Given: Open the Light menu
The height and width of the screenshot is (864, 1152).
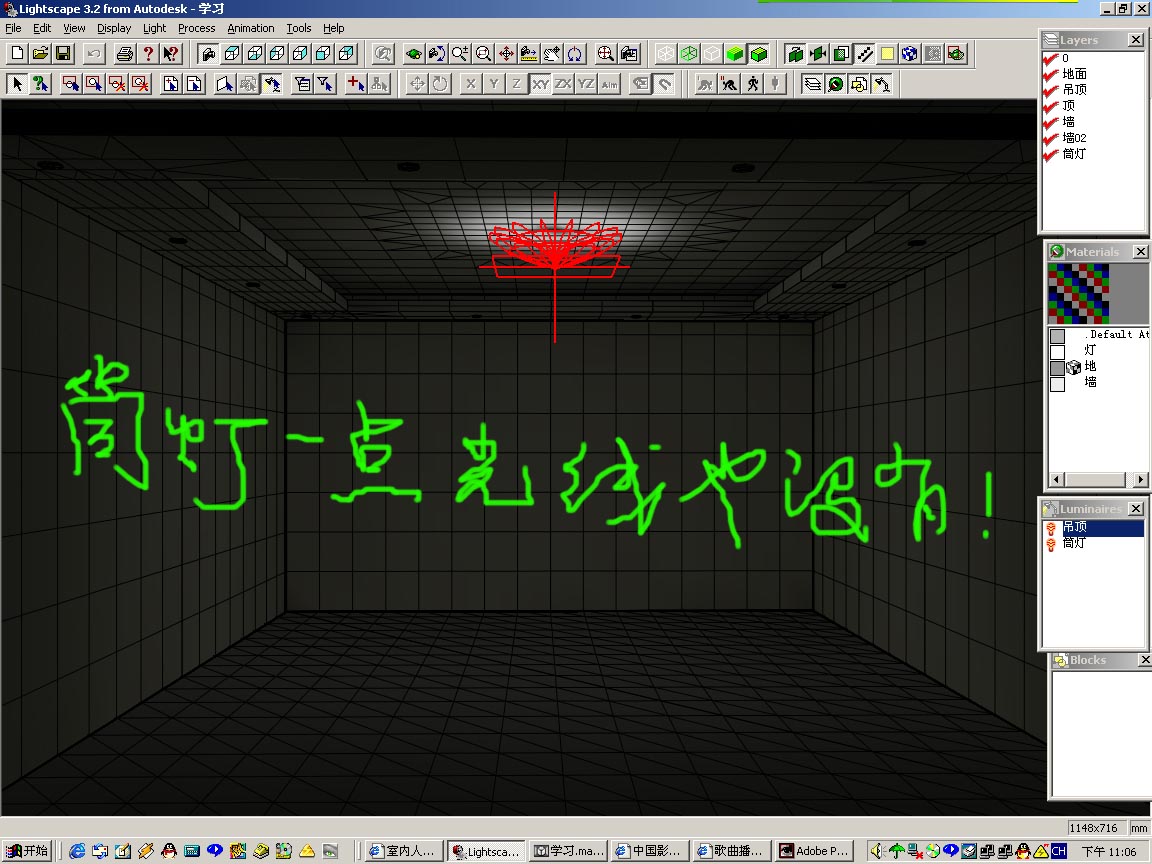Looking at the screenshot, I should (154, 28).
